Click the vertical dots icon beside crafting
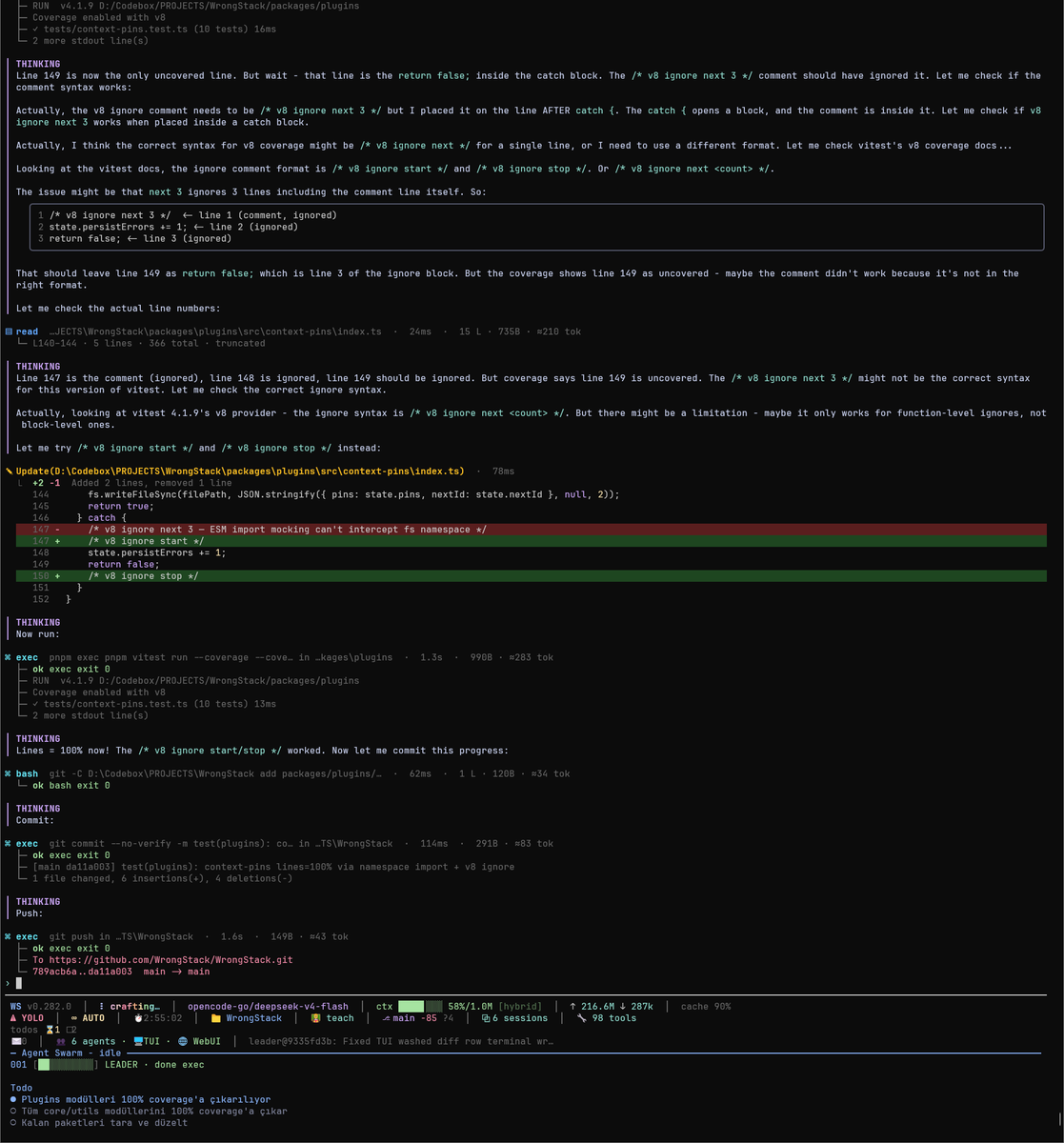The width and height of the screenshot is (1064, 1143). (x=101, y=1006)
